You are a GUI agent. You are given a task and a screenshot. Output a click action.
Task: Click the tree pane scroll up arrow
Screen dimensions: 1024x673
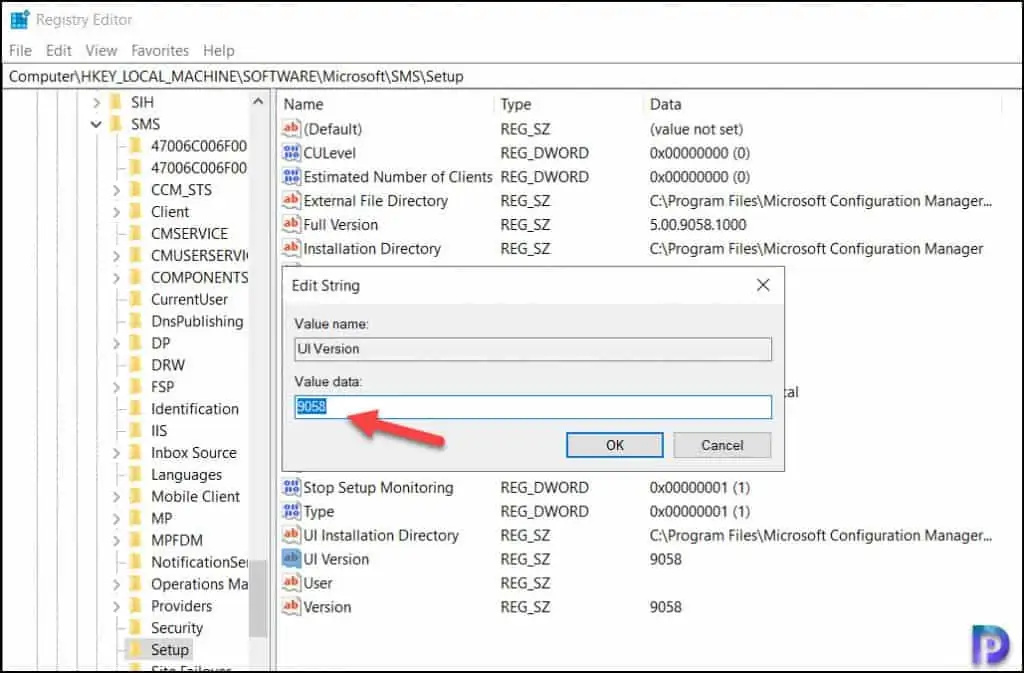click(x=258, y=102)
